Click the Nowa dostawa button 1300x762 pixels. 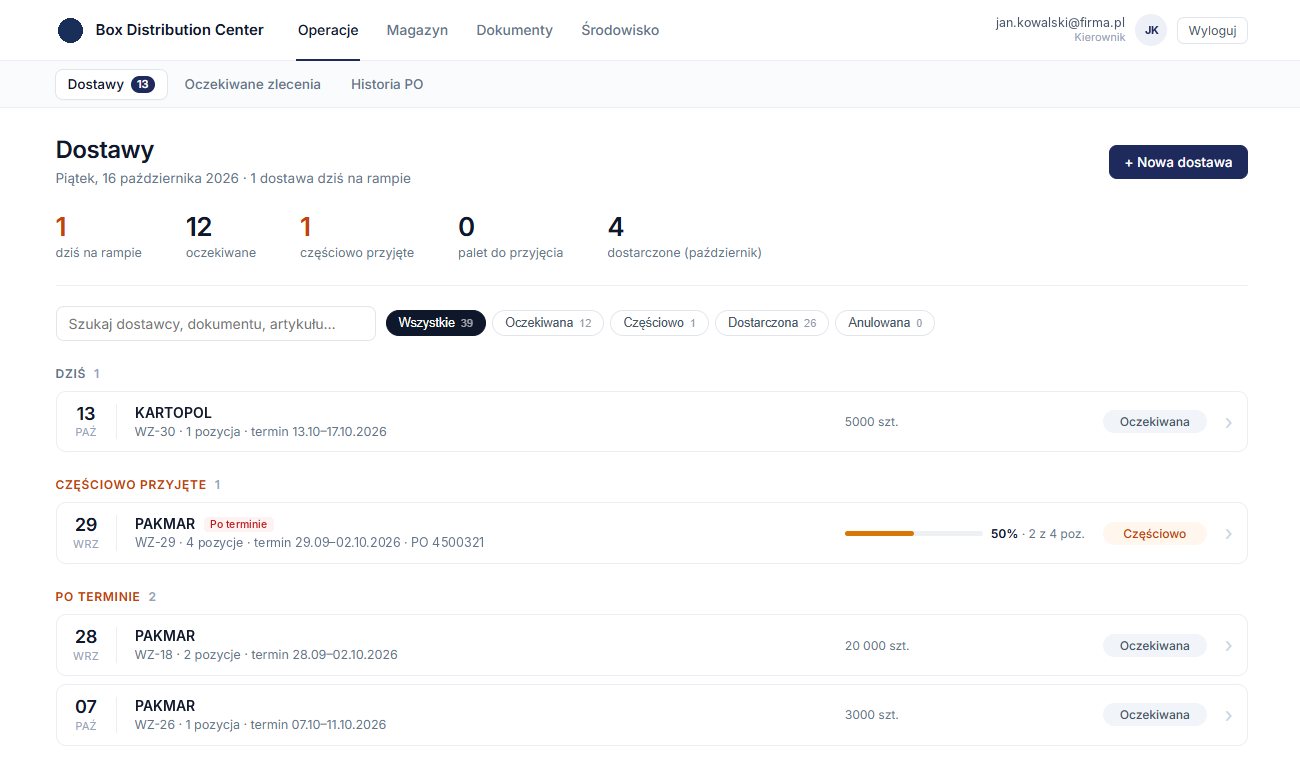coord(1178,162)
